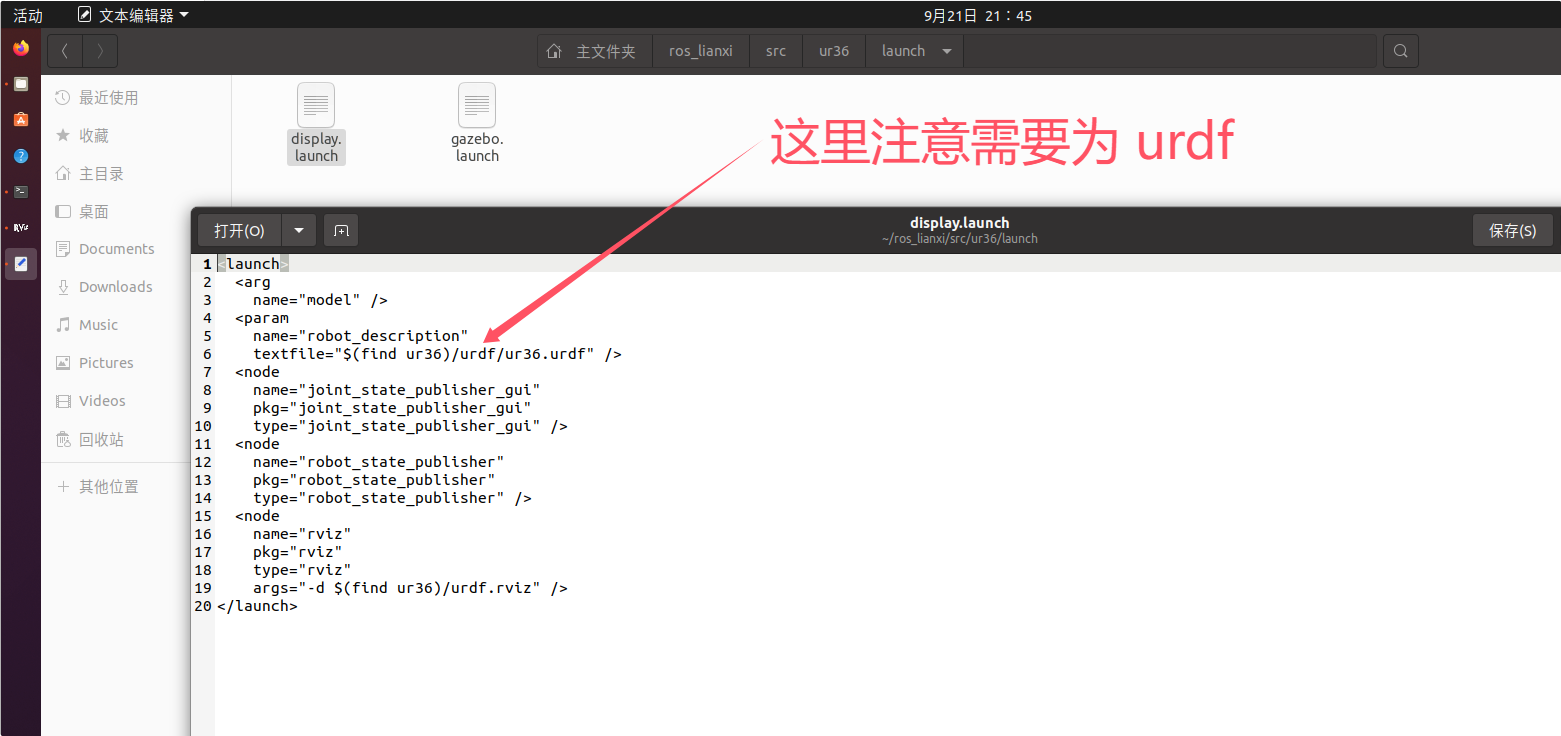This screenshot has height=736, width=1561.
Task: Launch RViz from the dock
Action: point(20,227)
